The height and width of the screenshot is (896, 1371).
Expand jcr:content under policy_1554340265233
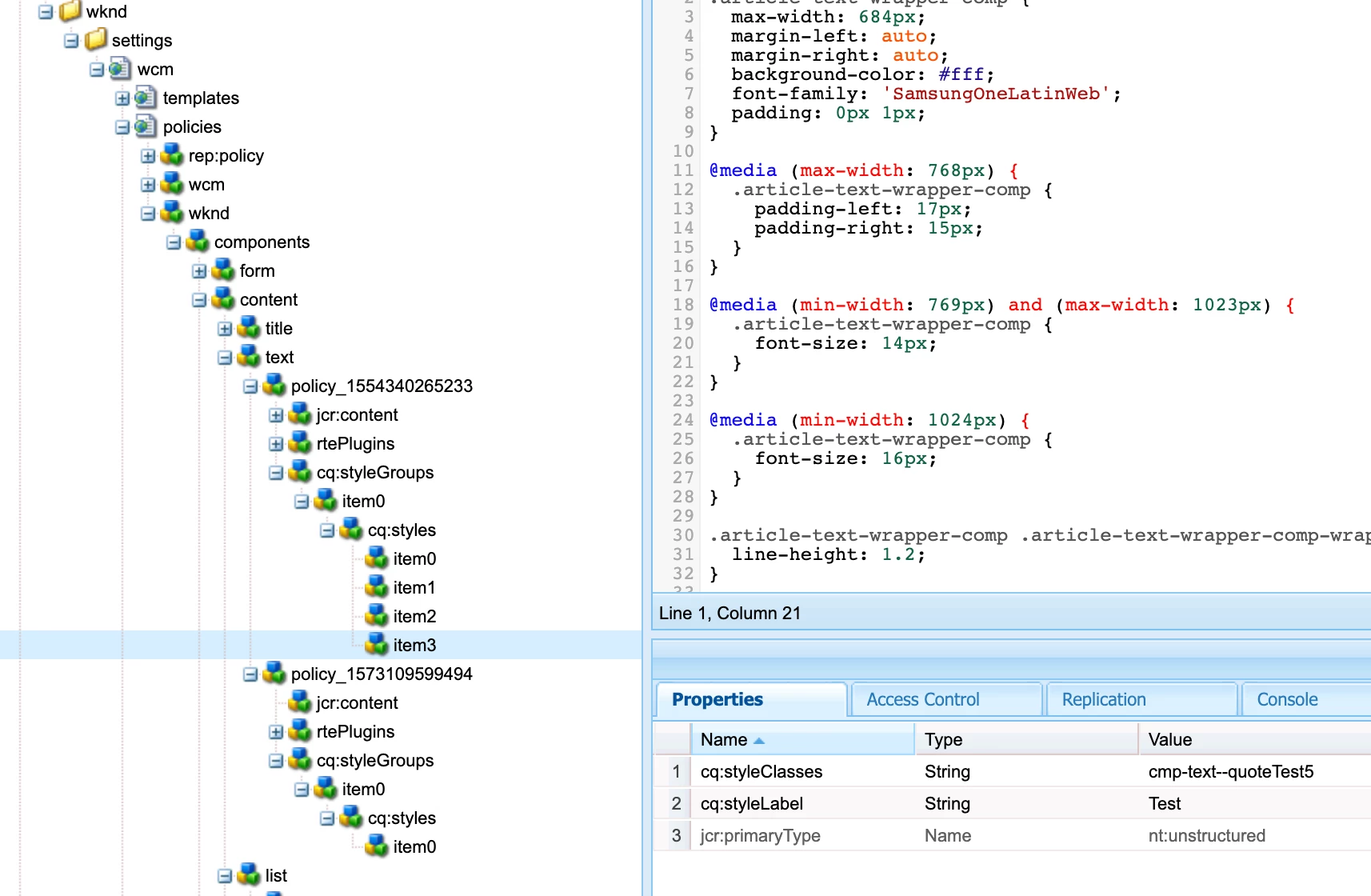[276, 415]
